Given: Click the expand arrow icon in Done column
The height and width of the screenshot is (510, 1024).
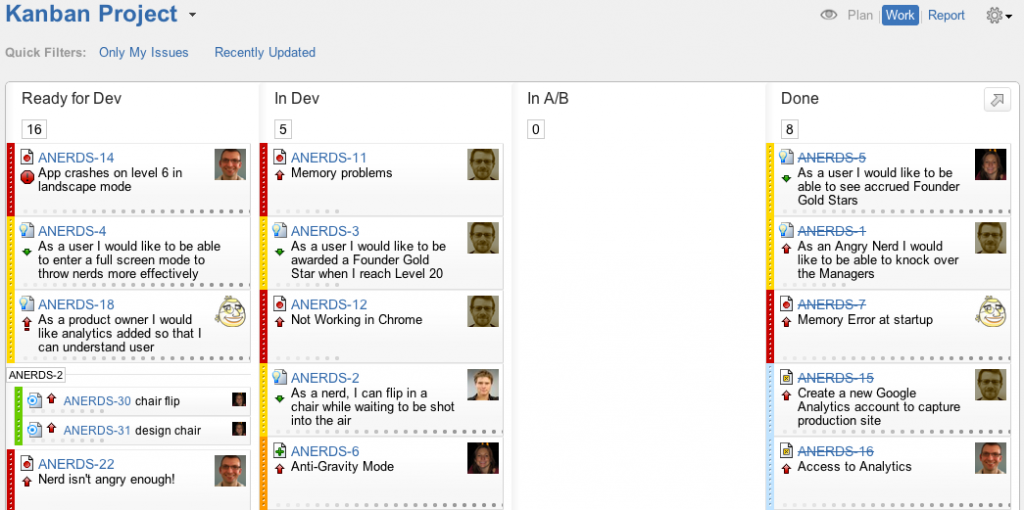Looking at the screenshot, I should (997, 99).
